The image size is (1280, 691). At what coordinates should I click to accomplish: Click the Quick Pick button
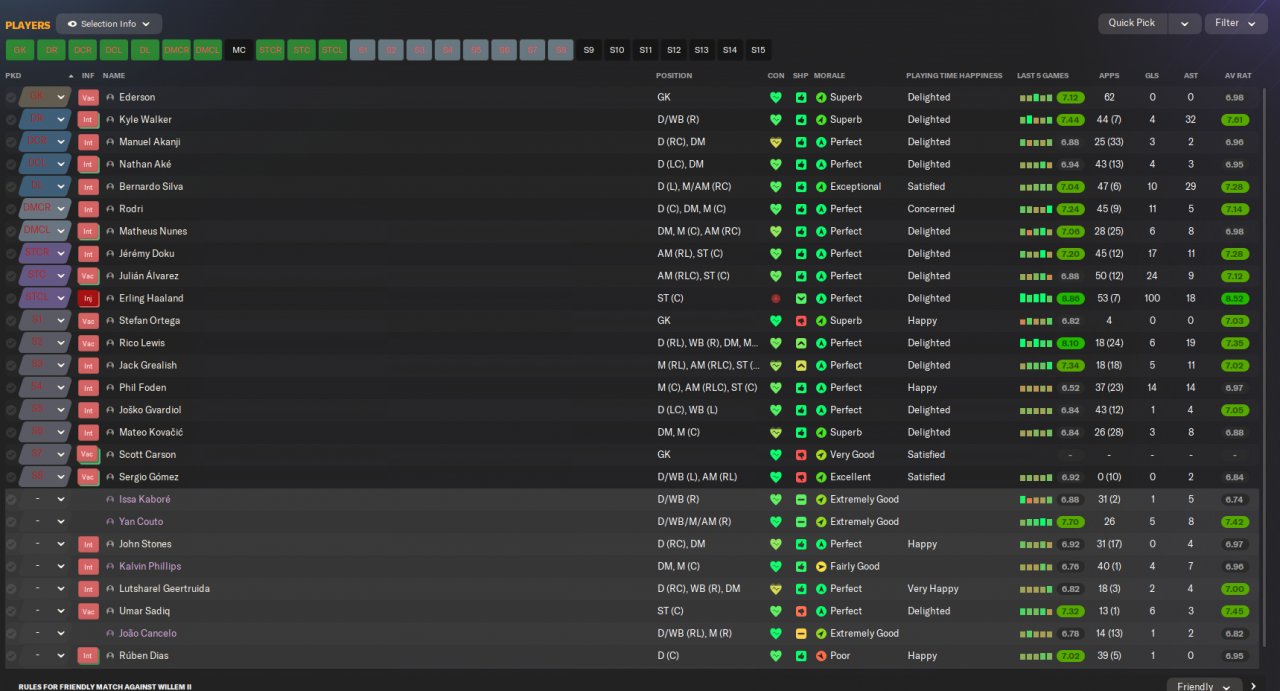(1132, 23)
